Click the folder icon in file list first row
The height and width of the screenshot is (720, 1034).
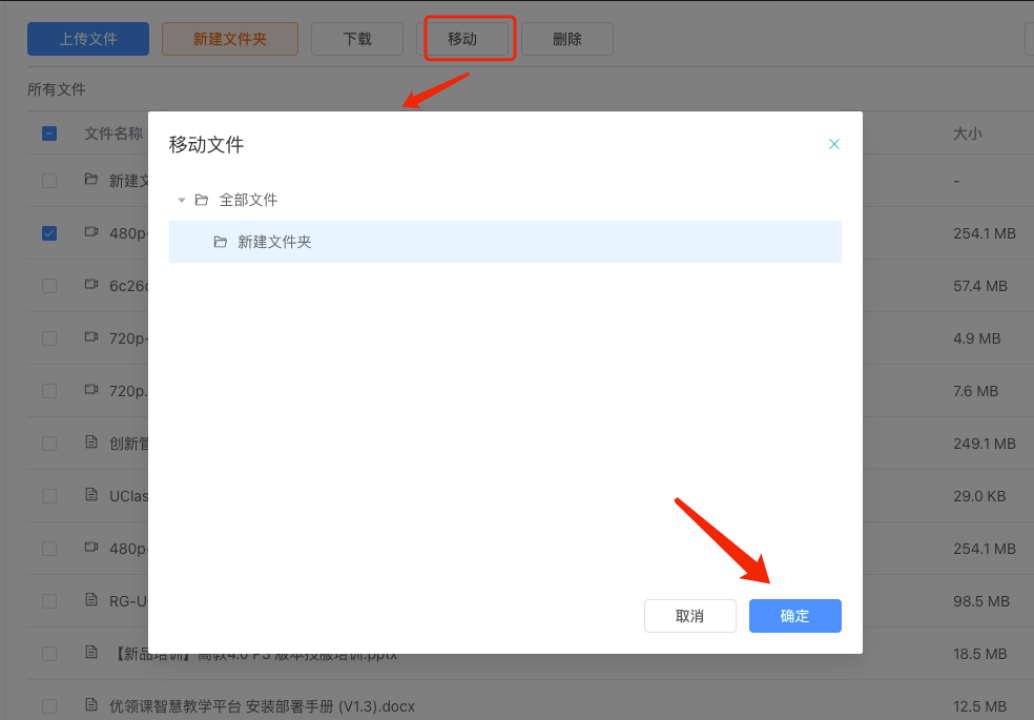coord(92,179)
